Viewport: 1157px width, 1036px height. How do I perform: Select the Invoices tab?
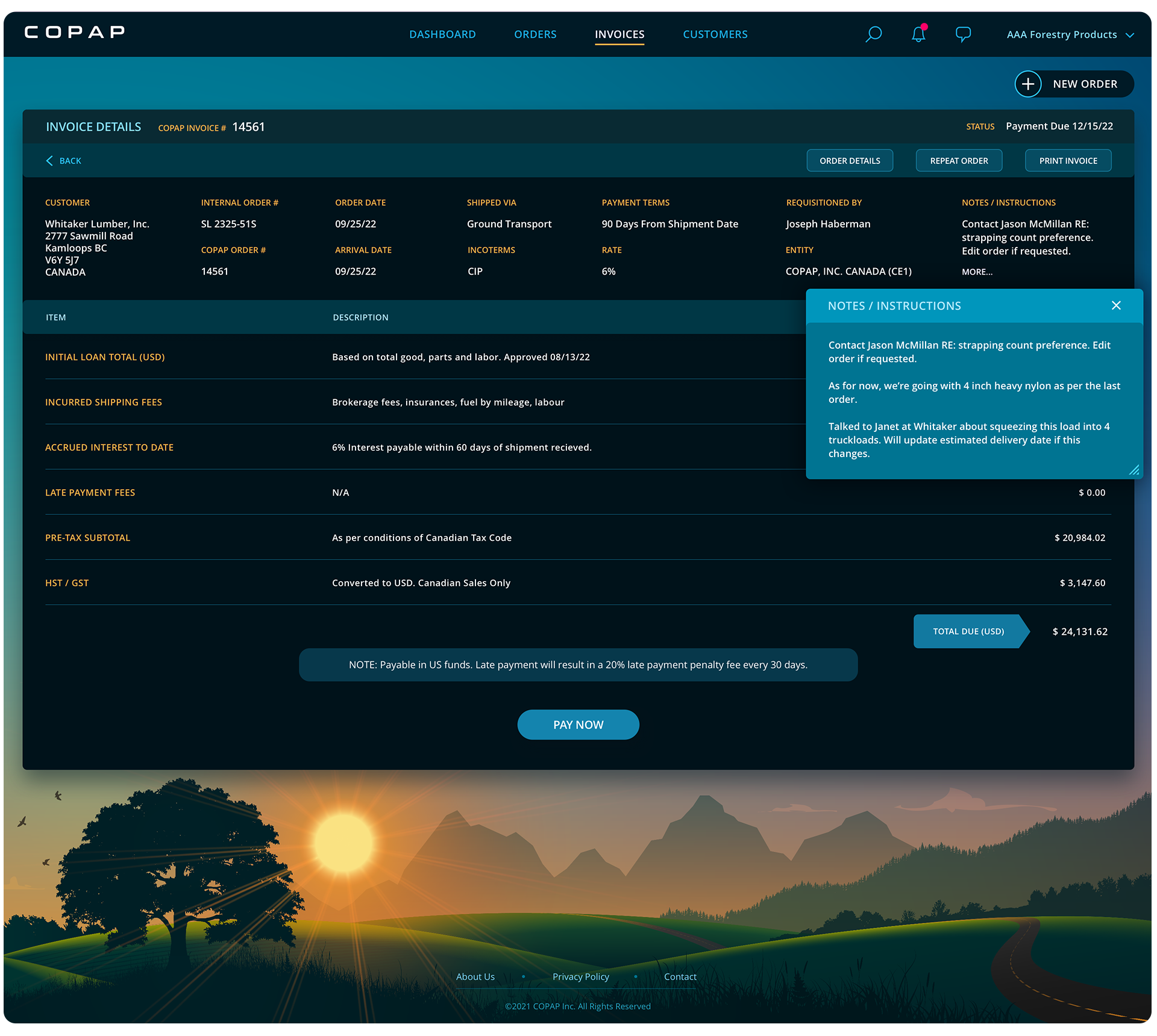[x=619, y=34]
